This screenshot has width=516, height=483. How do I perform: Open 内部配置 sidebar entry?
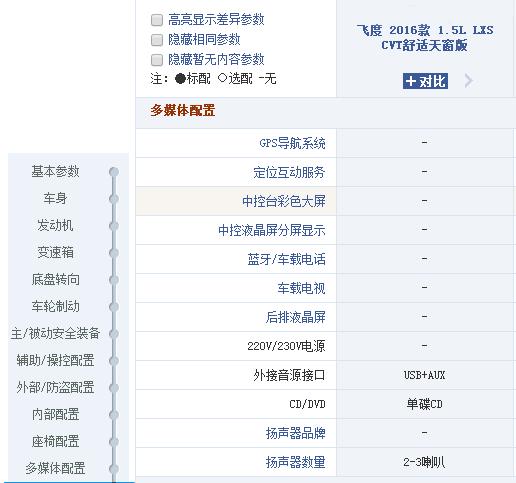(x=55, y=414)
